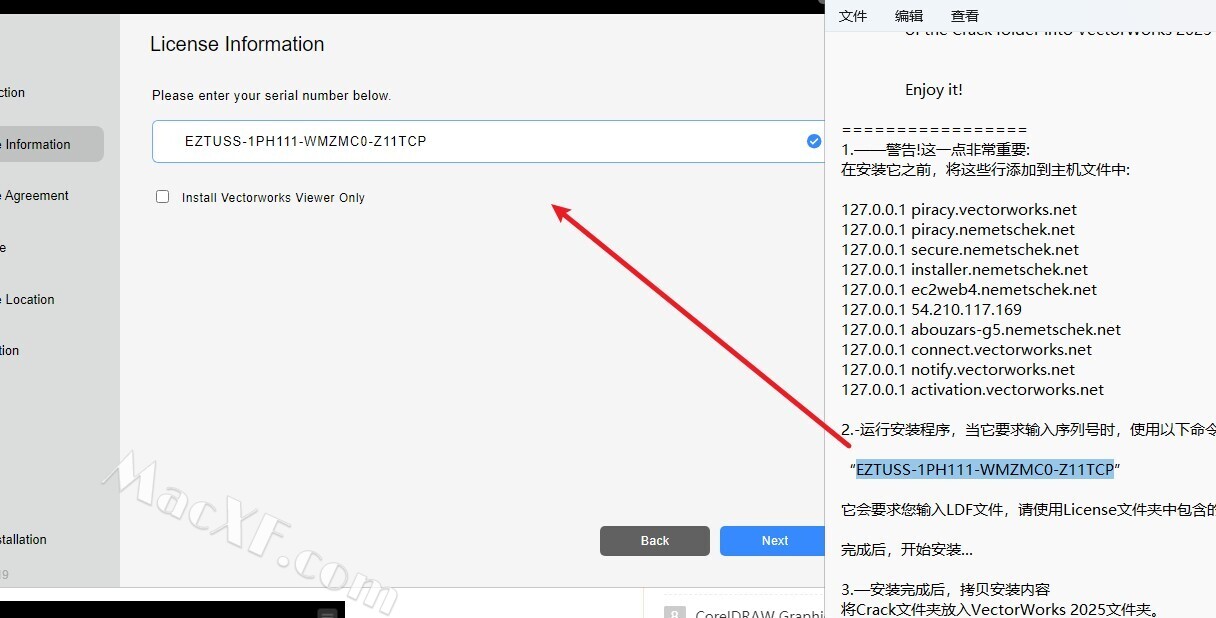Viewport: 1216px width, 618px height.
Task: Select the Information step in installer sidebar
Action: 50,144
